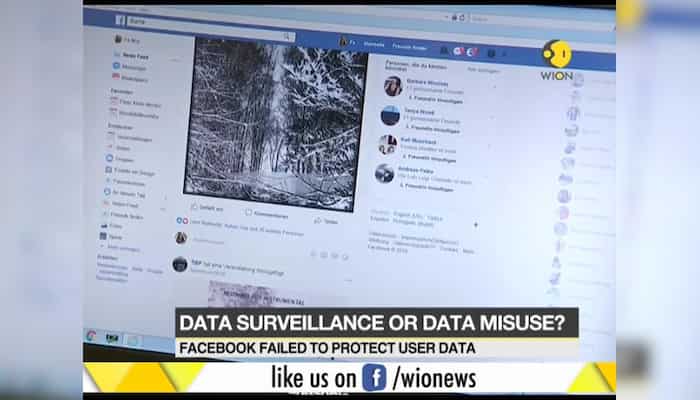Click the Facebook logo in the top bar
Image resolution: width=700 pixels, height=400 pixels.
point(120,19)
